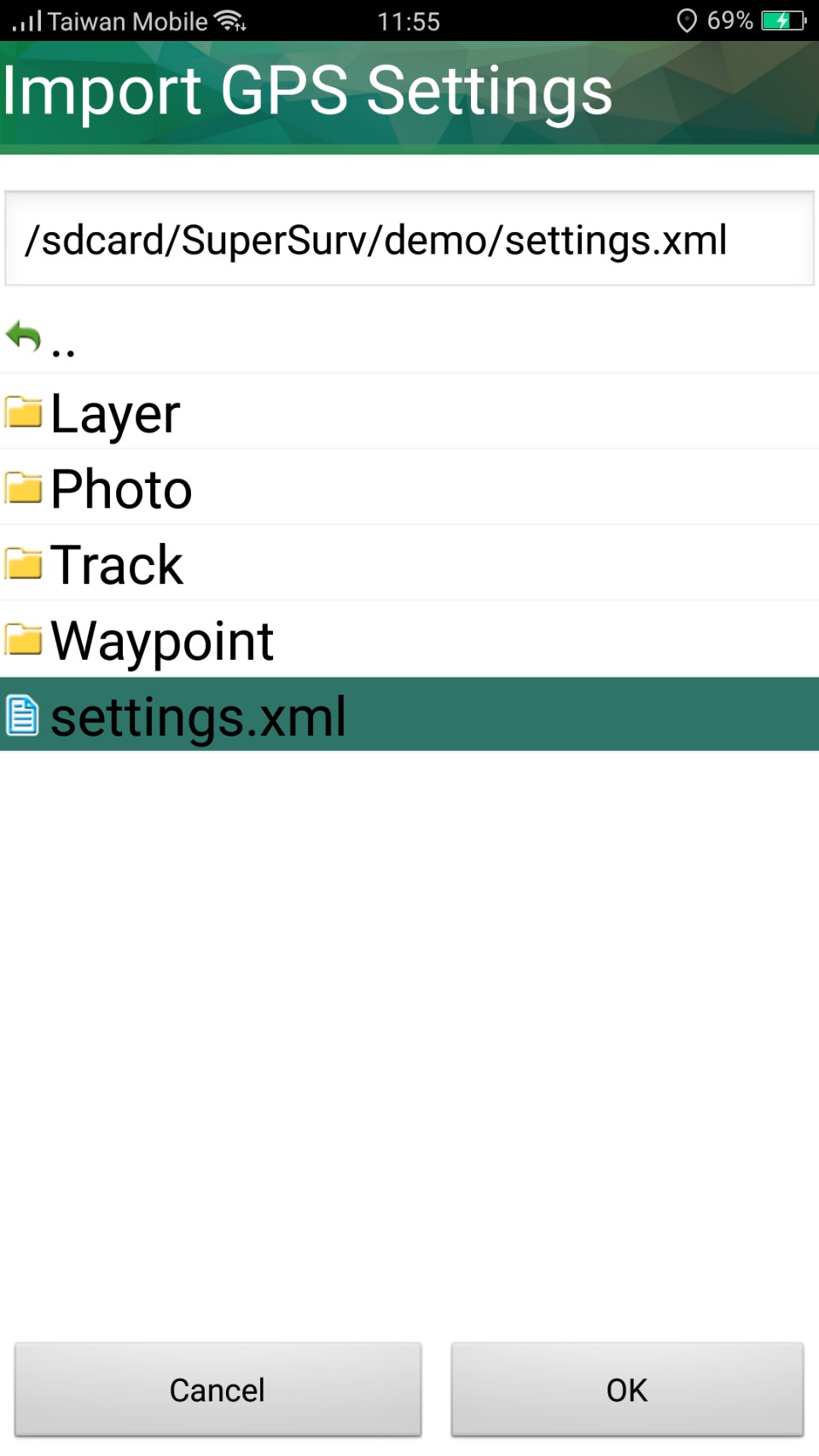Open the Waypoint folder
Viewport: 819px width, 1456px height.
[409, 639]
